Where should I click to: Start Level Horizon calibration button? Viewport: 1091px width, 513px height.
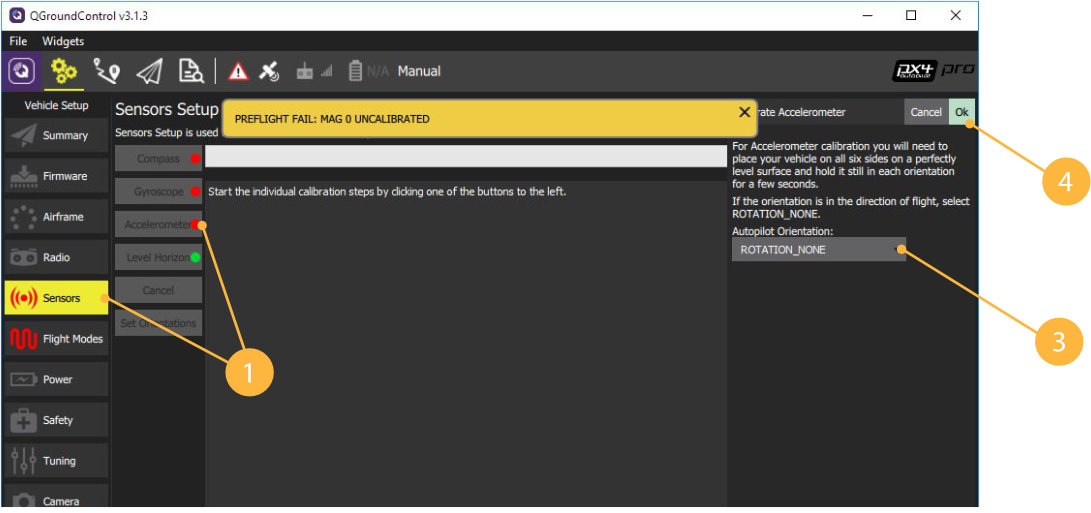pyautogui.click(x=159, y=258)
